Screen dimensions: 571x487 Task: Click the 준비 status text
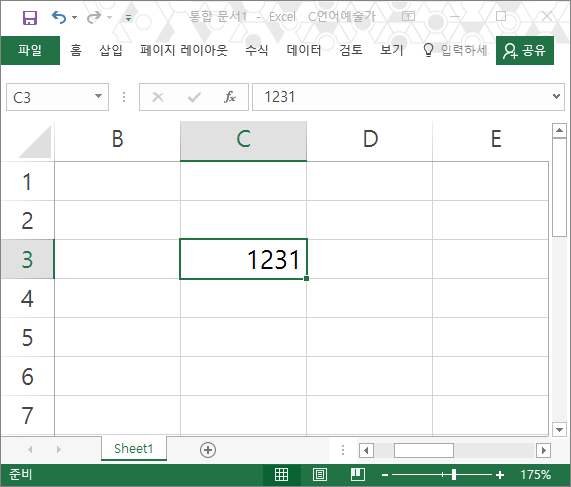tap(21, 474)
